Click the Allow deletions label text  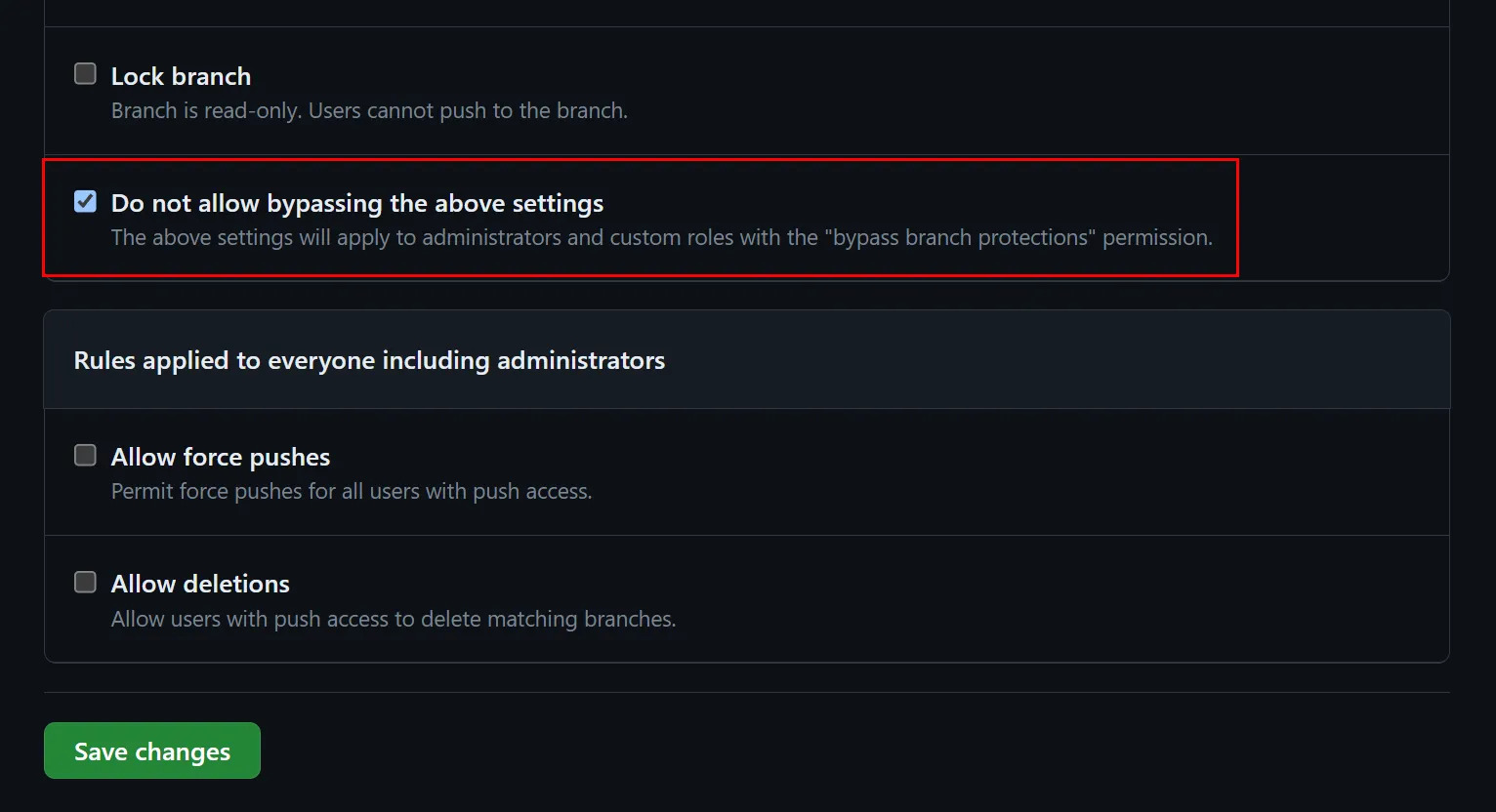click(200, 584)
